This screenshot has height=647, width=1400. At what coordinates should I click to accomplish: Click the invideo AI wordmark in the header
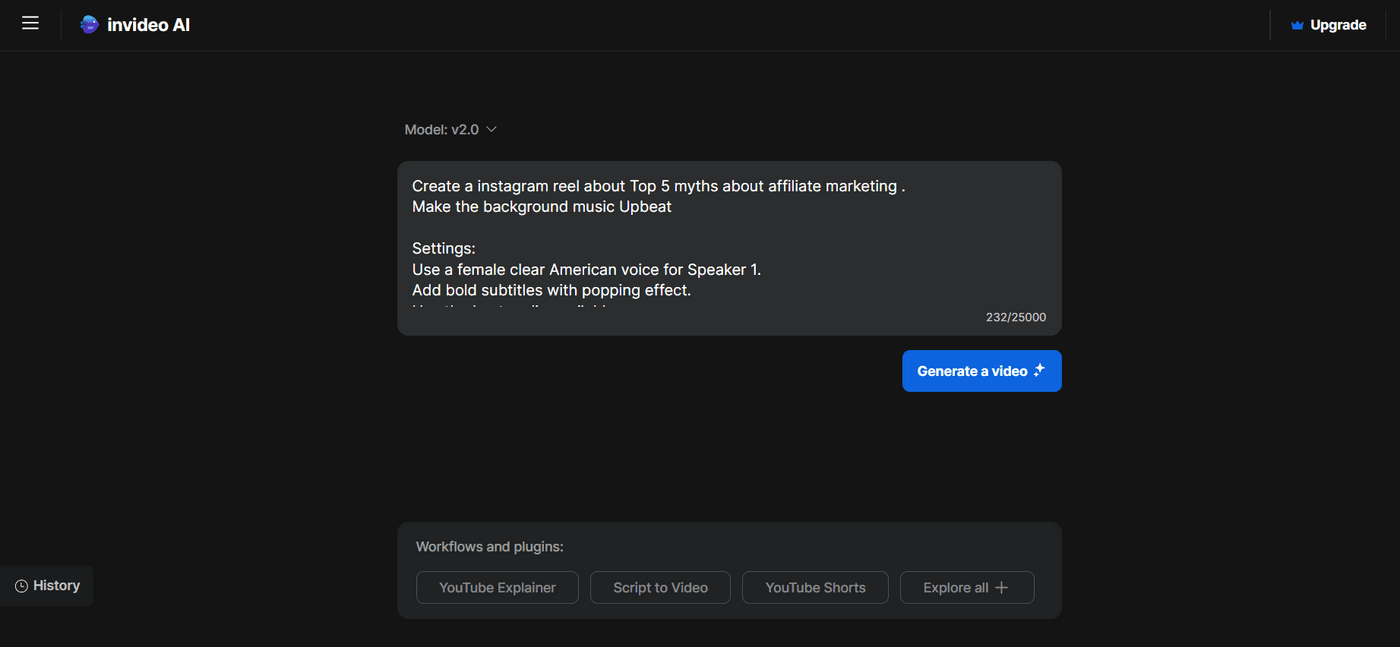click(x=148, y=24)
